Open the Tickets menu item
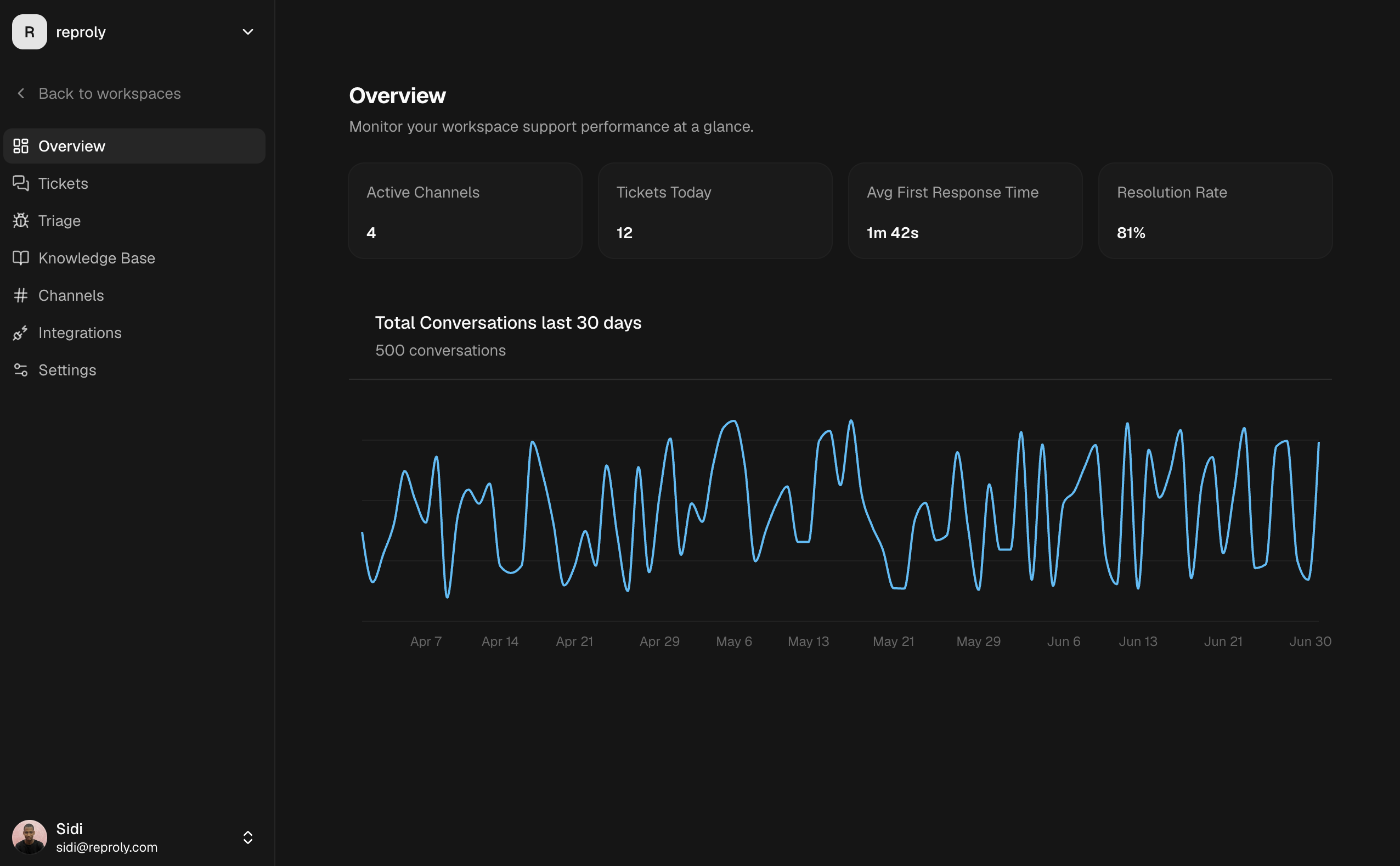 coord(134,183)
